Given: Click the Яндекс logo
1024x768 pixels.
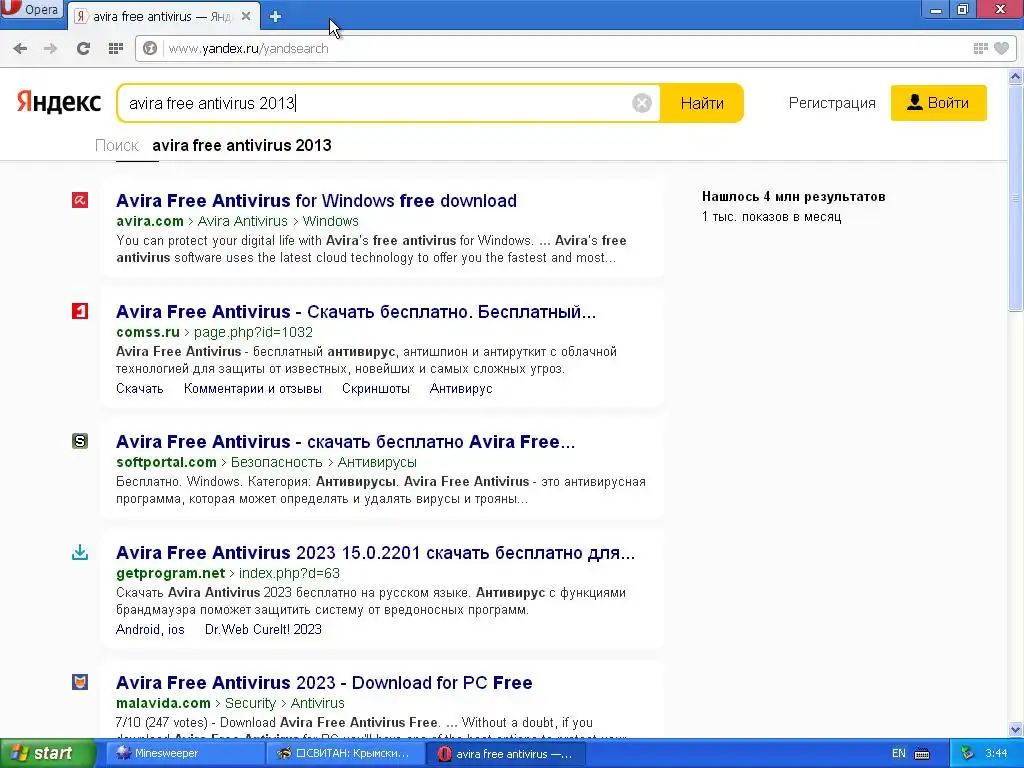Looking at the screenshot, I should tap(59, 103).
